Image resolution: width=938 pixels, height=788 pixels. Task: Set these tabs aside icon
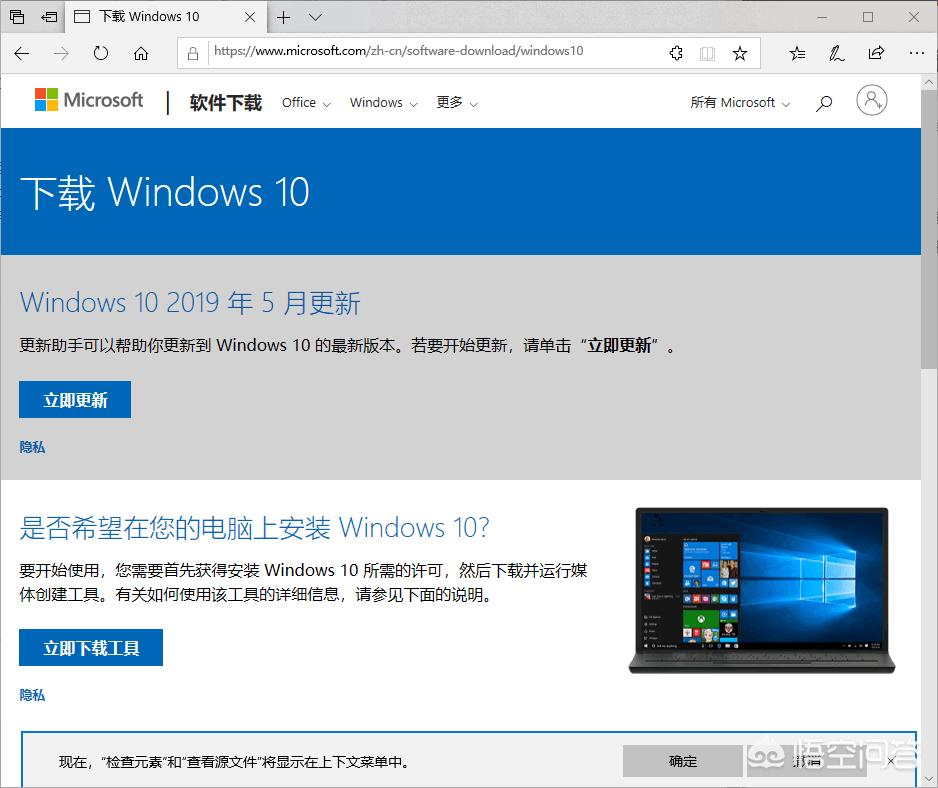[x=49, y=17]
